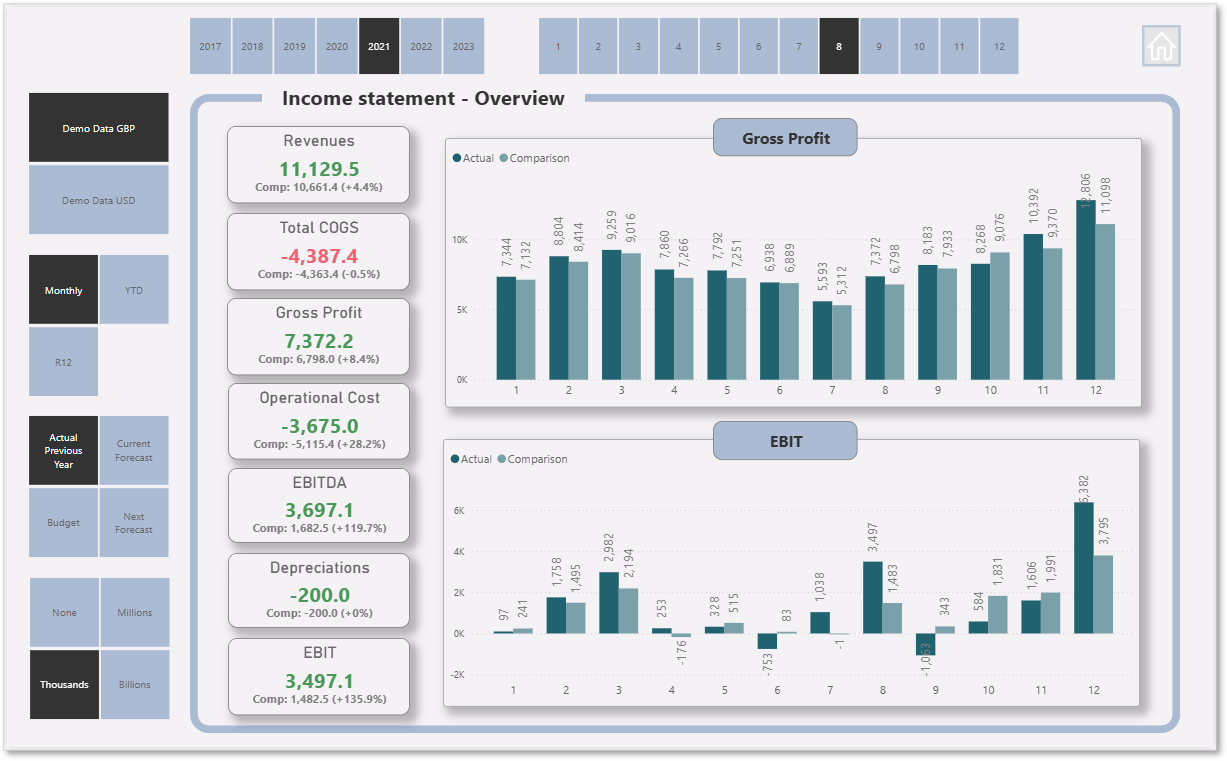Image resolution: width=1227 pixels, height=761 pixels.
Task: Click Comparison legend swatch in EBIT chart
Action: 502,459
